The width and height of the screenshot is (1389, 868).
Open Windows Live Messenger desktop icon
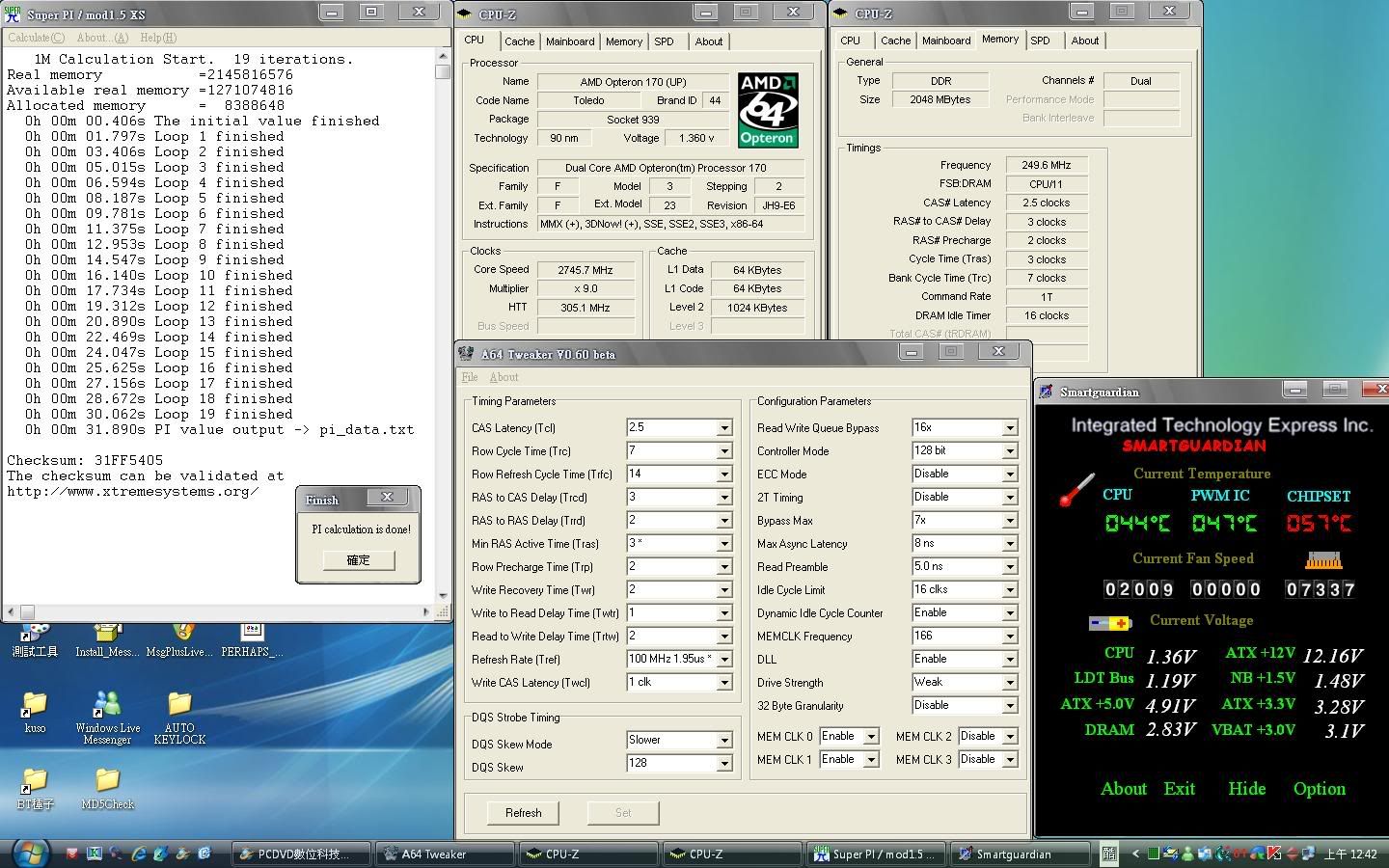coord(107,707)
